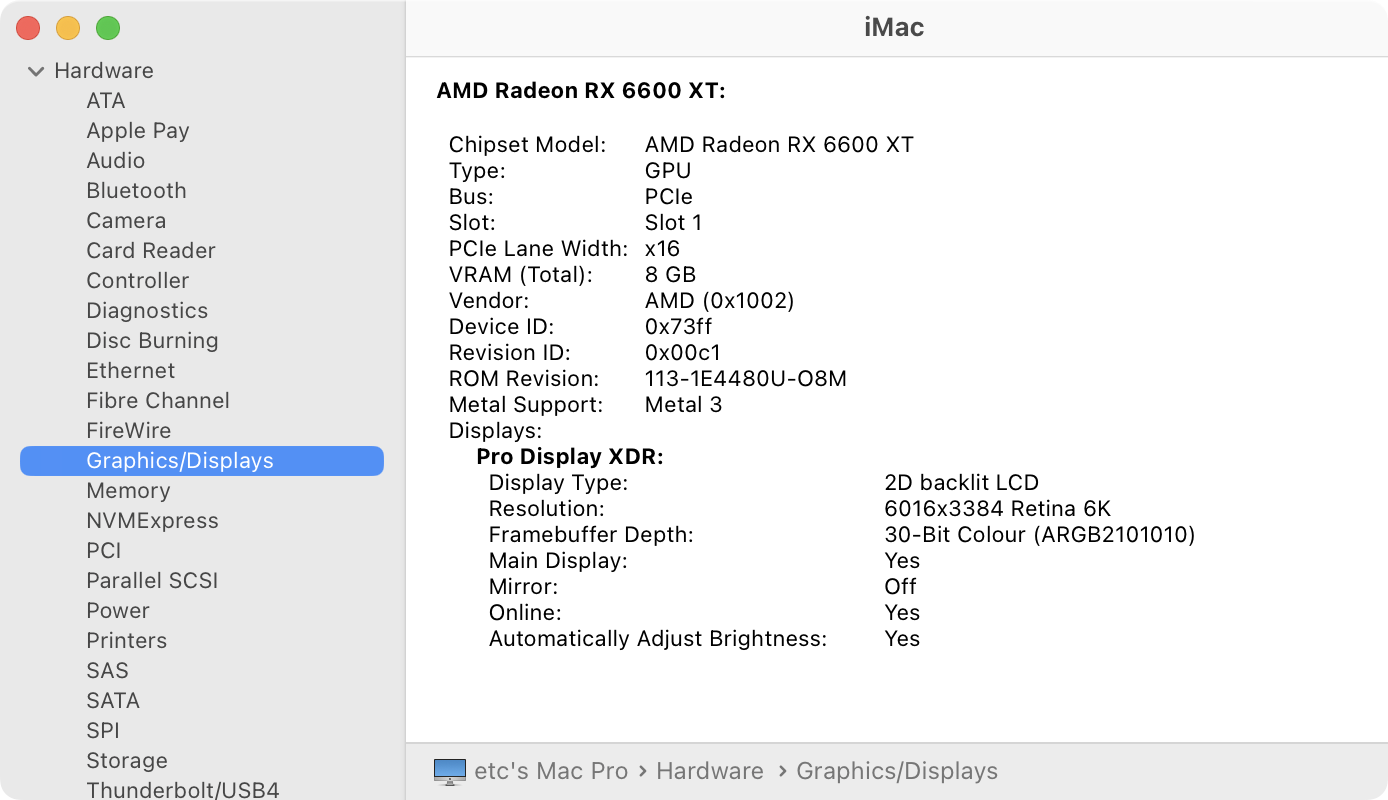Close the System Information window
1388x800 pixels.
pyautogui.click(x=28, y=28)
